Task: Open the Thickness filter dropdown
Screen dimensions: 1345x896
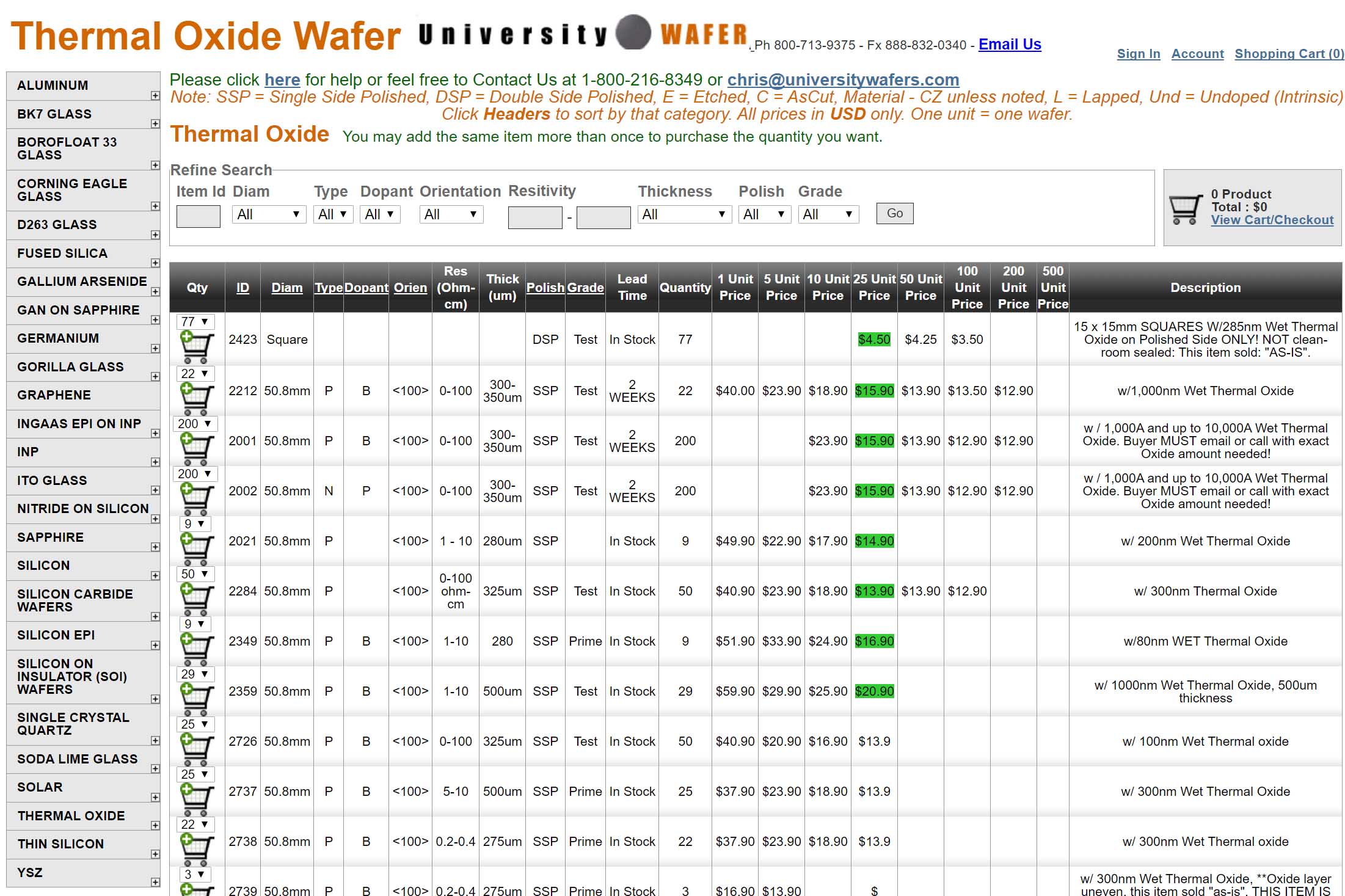Action: click(684, 214)
